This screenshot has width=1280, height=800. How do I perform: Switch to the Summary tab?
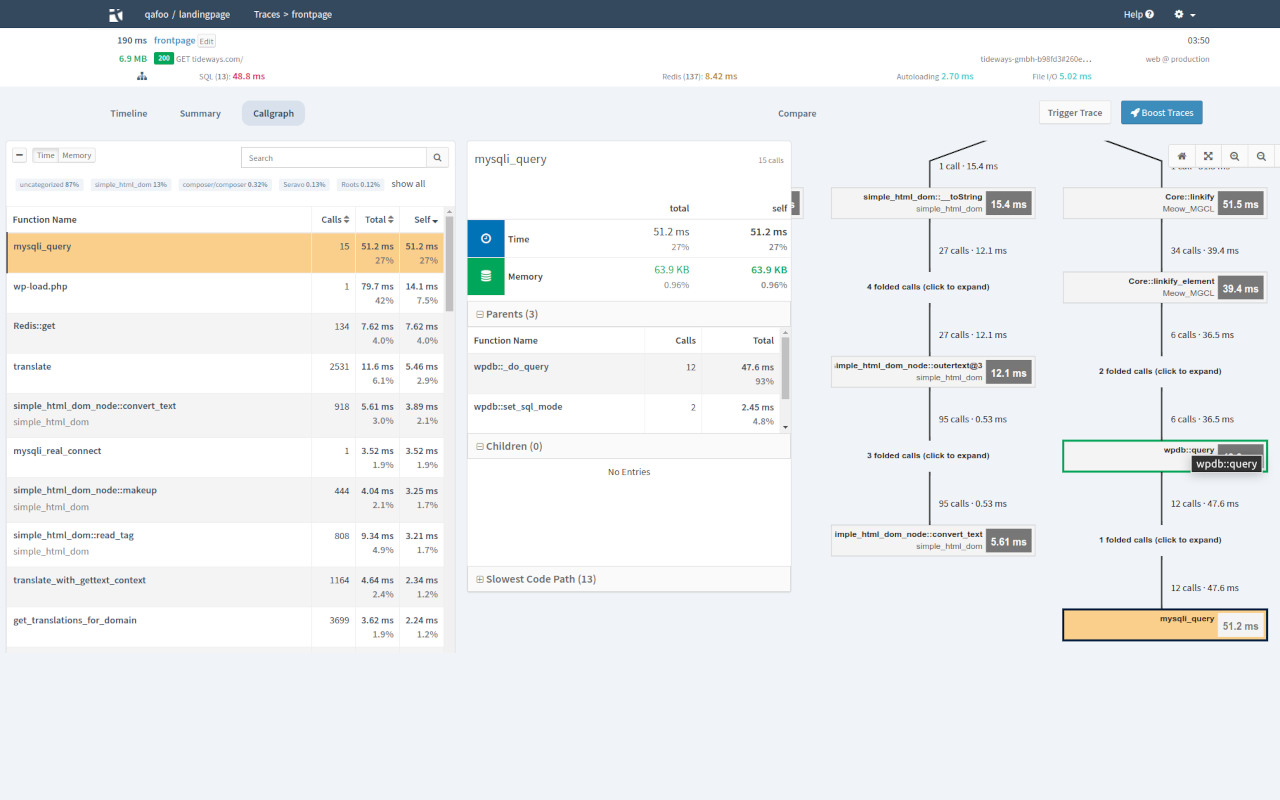pos(200,113)
